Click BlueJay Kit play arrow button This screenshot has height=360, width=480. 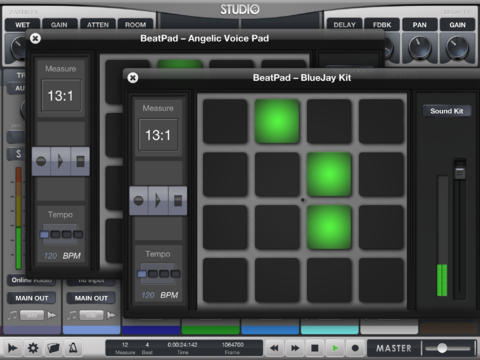pyautogui.click(x=158, y=201)
